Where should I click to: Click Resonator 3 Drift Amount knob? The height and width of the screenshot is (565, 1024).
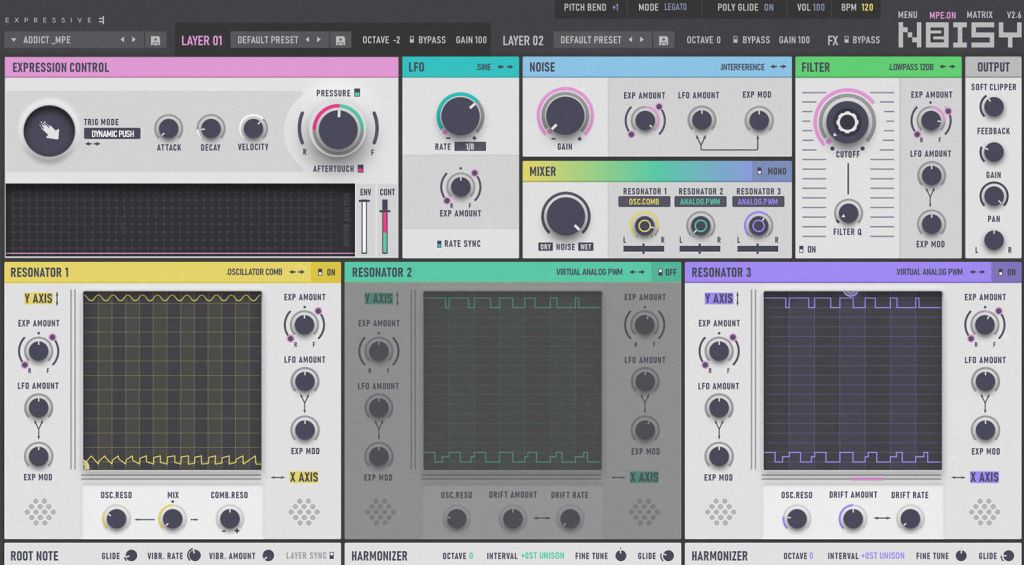(853, 519)
